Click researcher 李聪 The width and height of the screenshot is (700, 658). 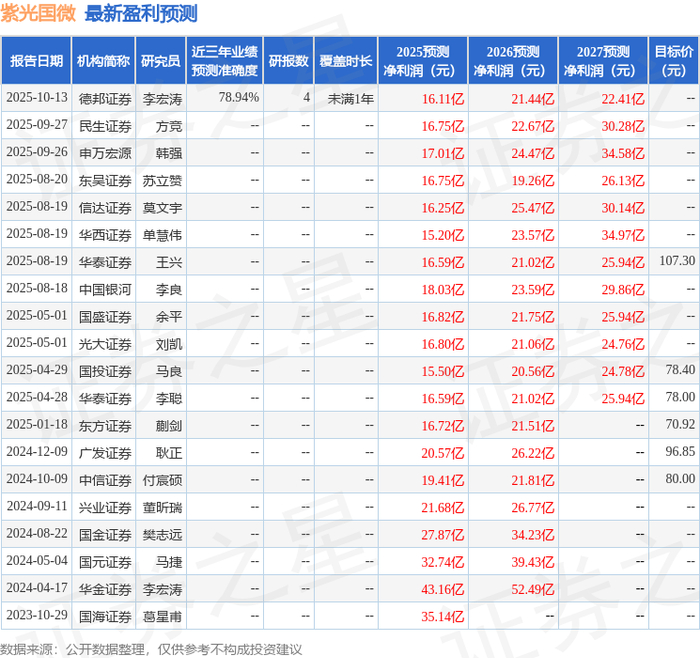(x=169, y=399)
